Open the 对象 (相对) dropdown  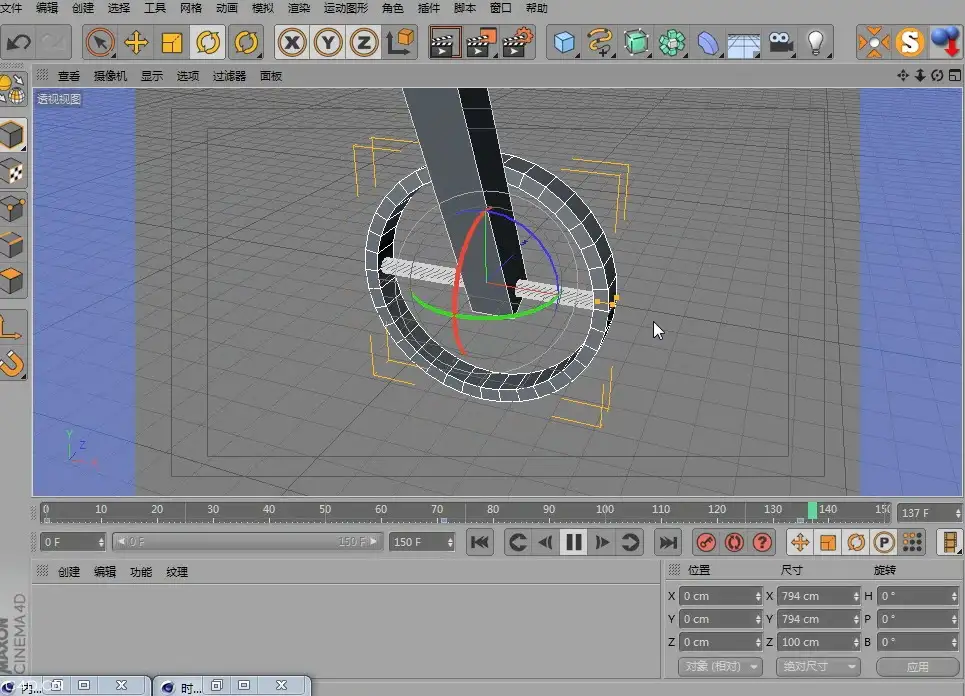720,666
